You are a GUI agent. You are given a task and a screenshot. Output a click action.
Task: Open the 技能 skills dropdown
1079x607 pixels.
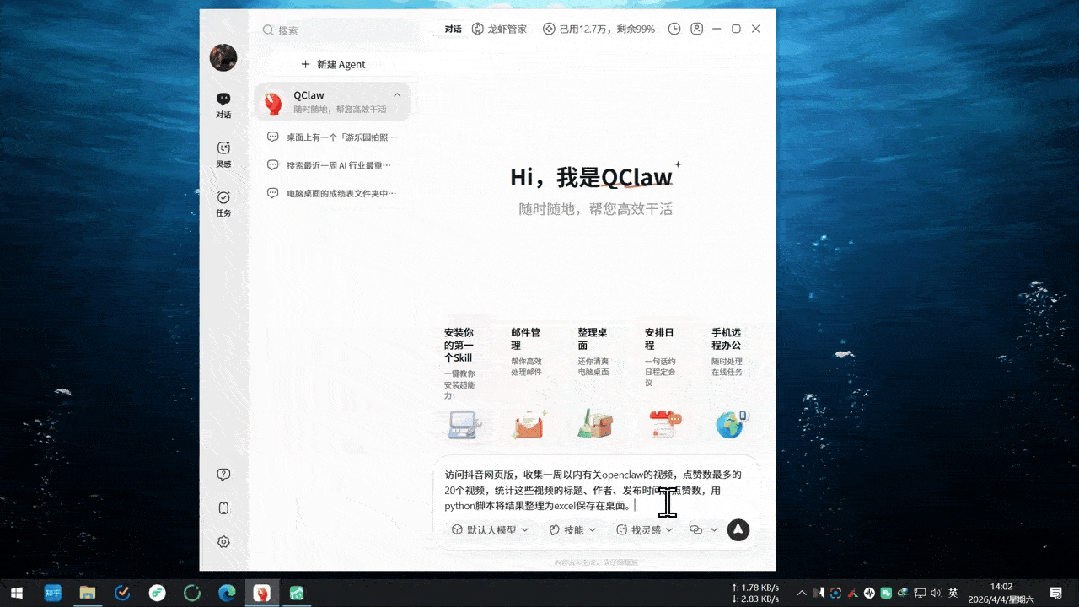tap(572, 530)
